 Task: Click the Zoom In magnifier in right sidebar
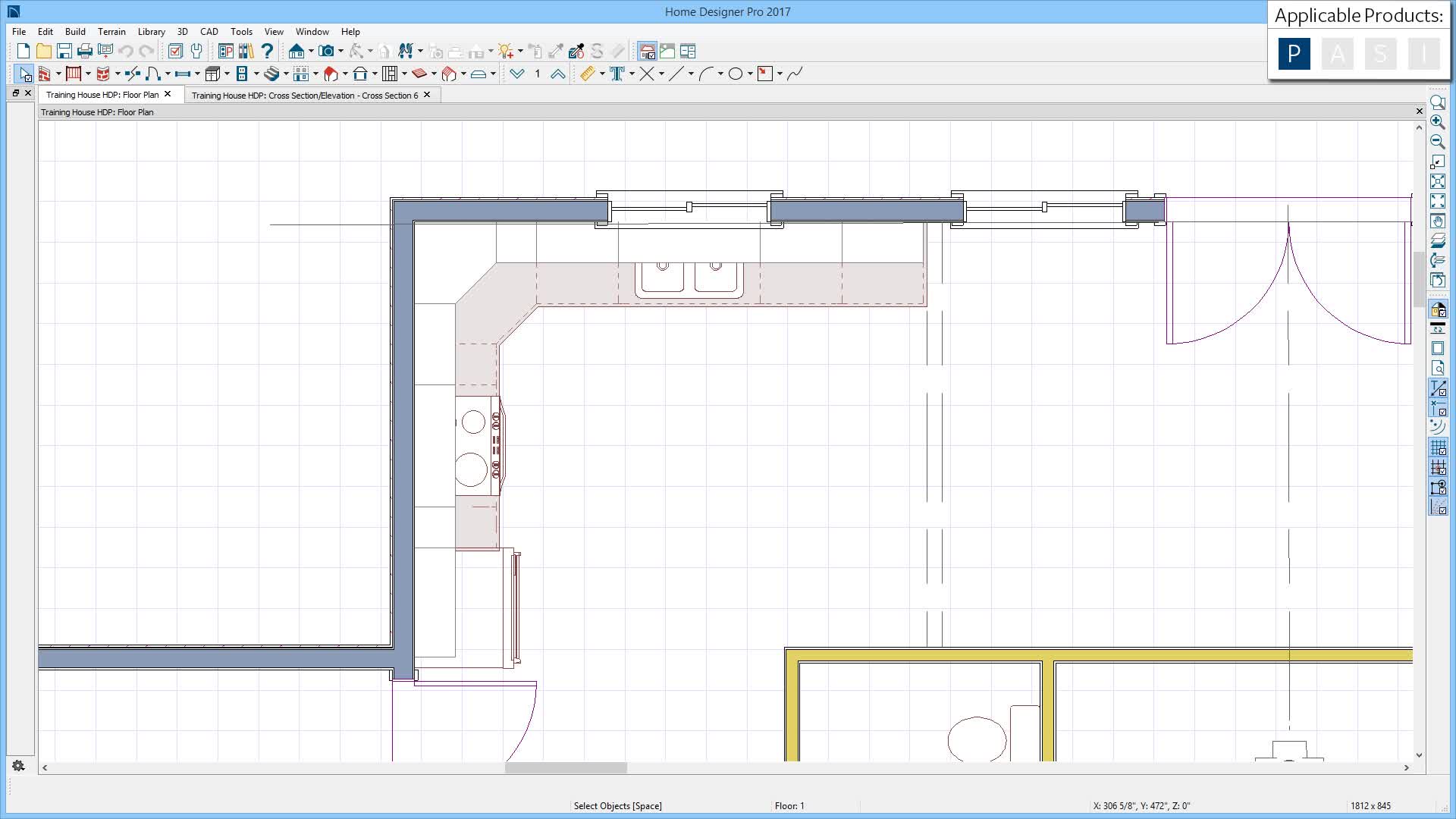point(1438,121)
